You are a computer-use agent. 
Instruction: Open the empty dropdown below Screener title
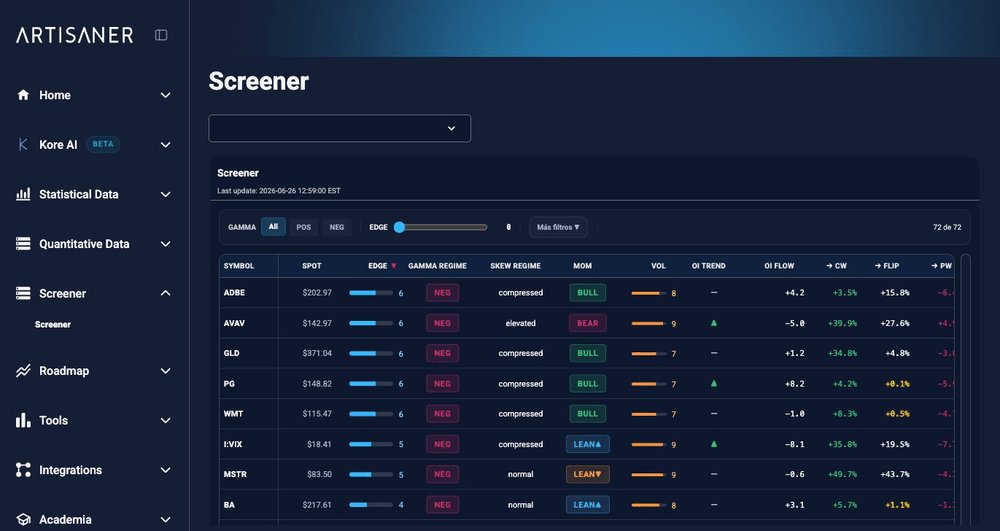339,128
